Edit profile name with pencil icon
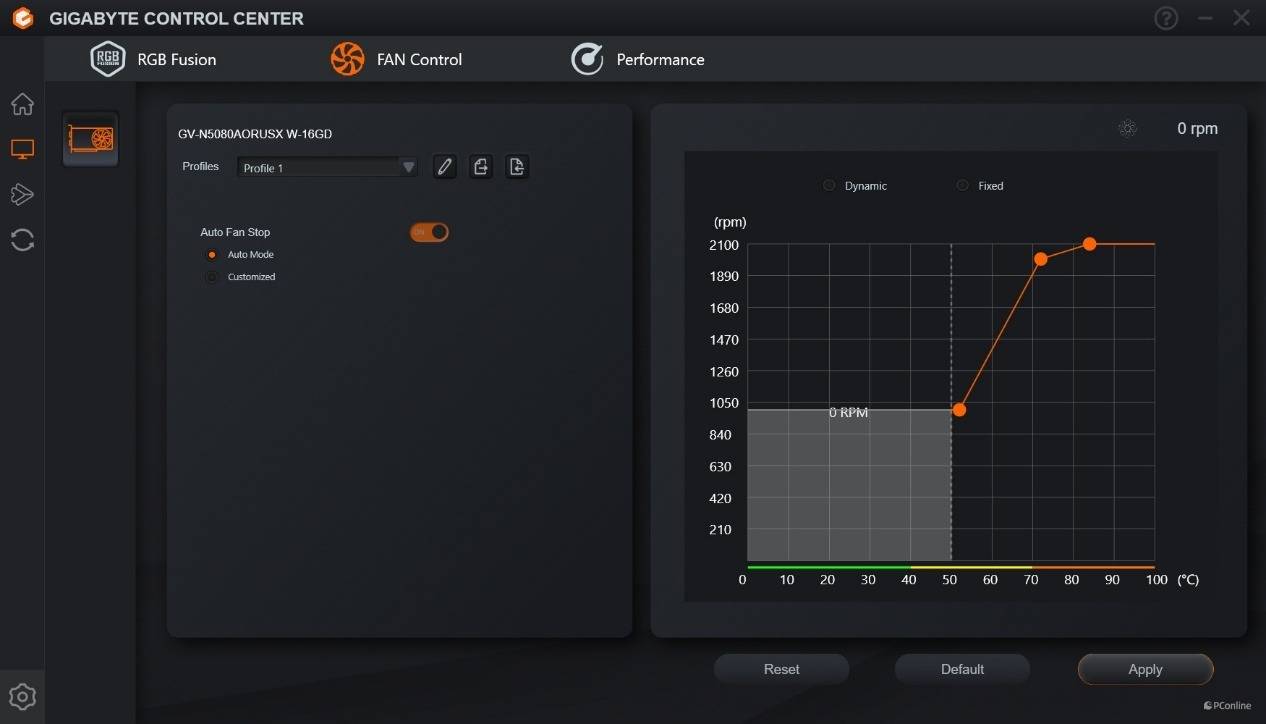 click(x=445, y=167)
